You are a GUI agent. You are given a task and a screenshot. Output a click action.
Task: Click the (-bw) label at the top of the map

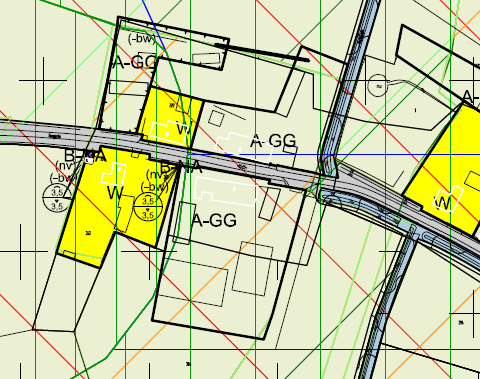142,39
